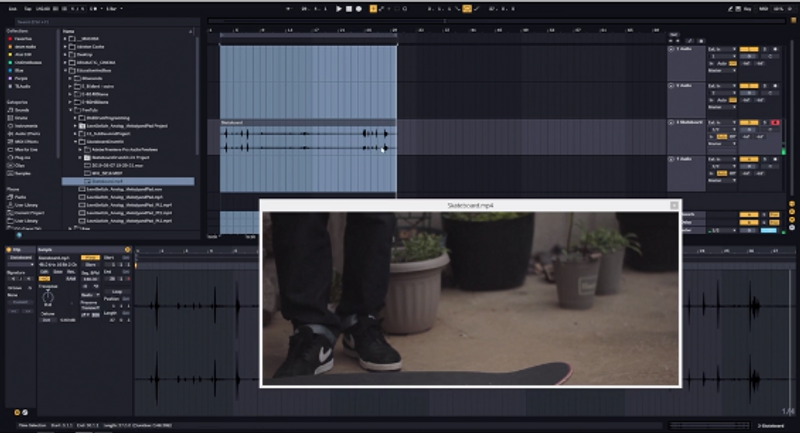Open the Plug-Ins category
Image resolution: width=800 pixels, height=433 pixels.
pos(19,158)
